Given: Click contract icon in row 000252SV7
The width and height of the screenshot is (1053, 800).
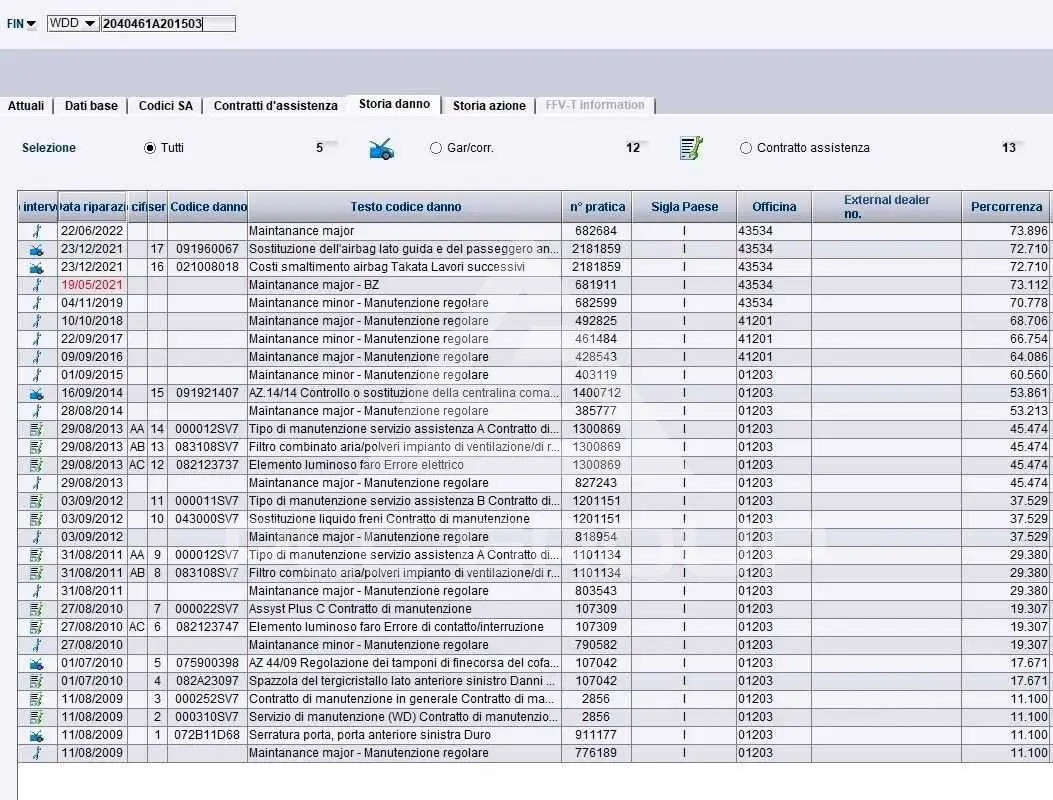Looking at the screenshot, I should [37, 699].
